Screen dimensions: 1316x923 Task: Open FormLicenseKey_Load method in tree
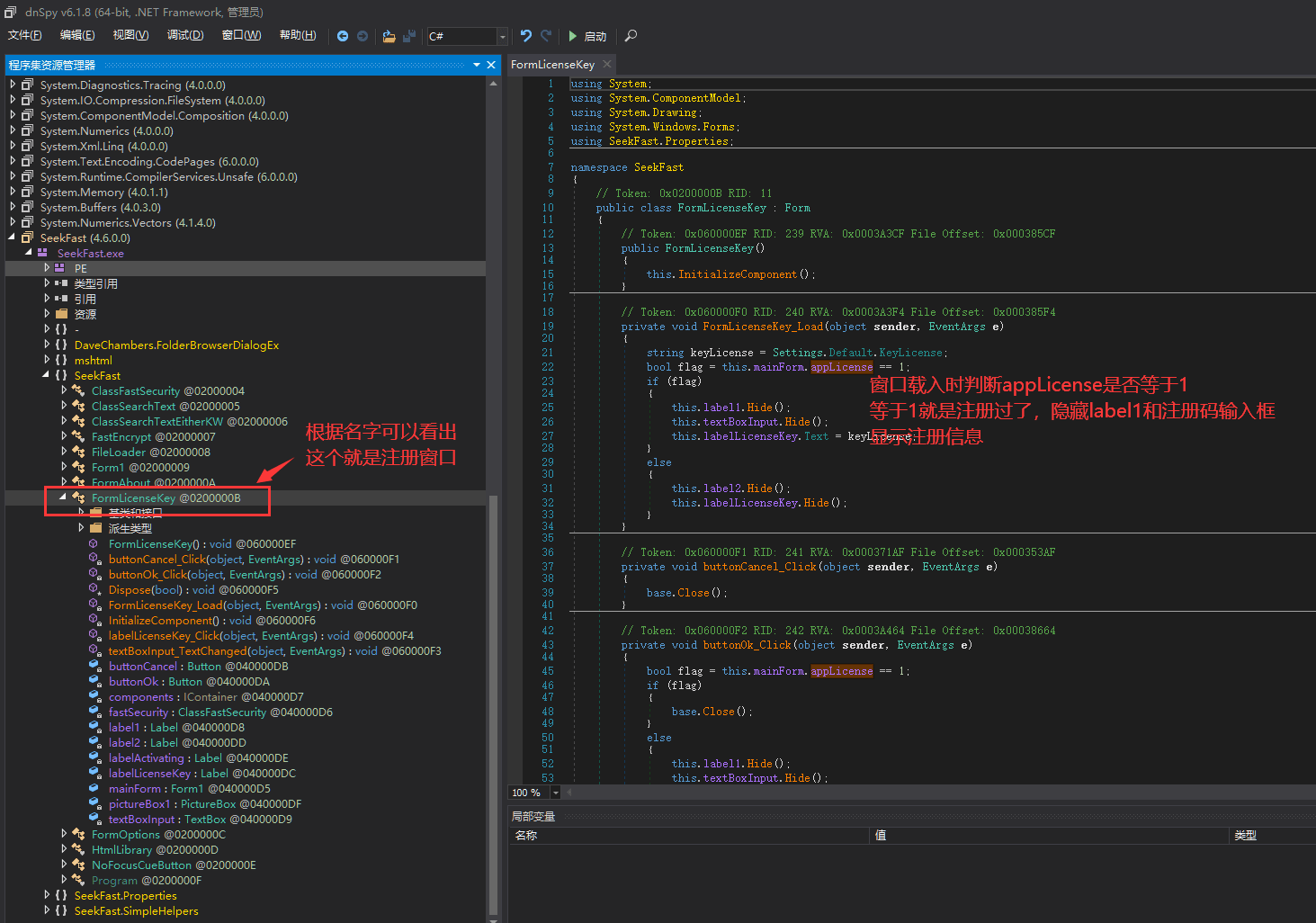pyautogui.click(x=263, y=605)
